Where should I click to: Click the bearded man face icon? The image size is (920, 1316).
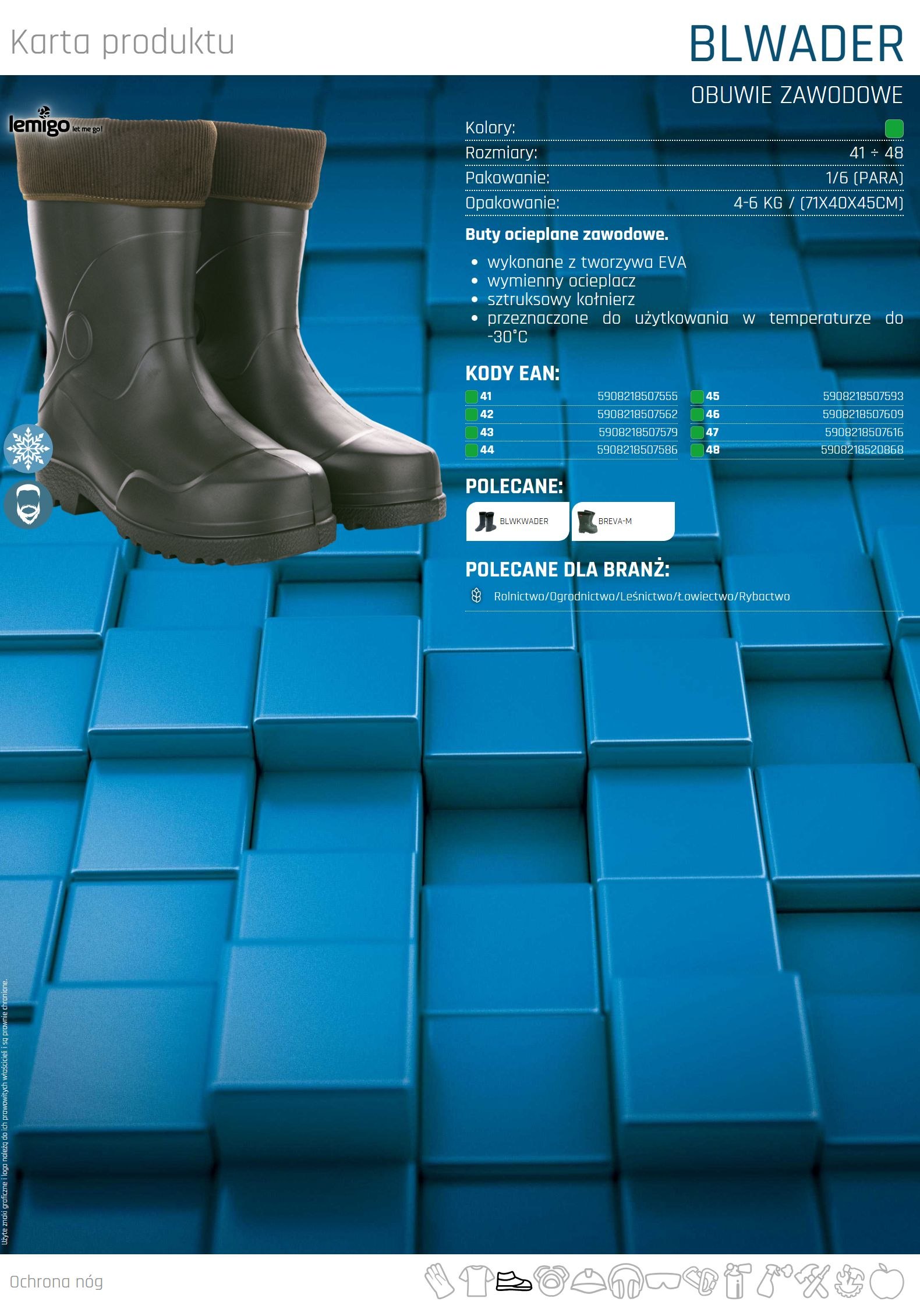(x=29, y=504)
